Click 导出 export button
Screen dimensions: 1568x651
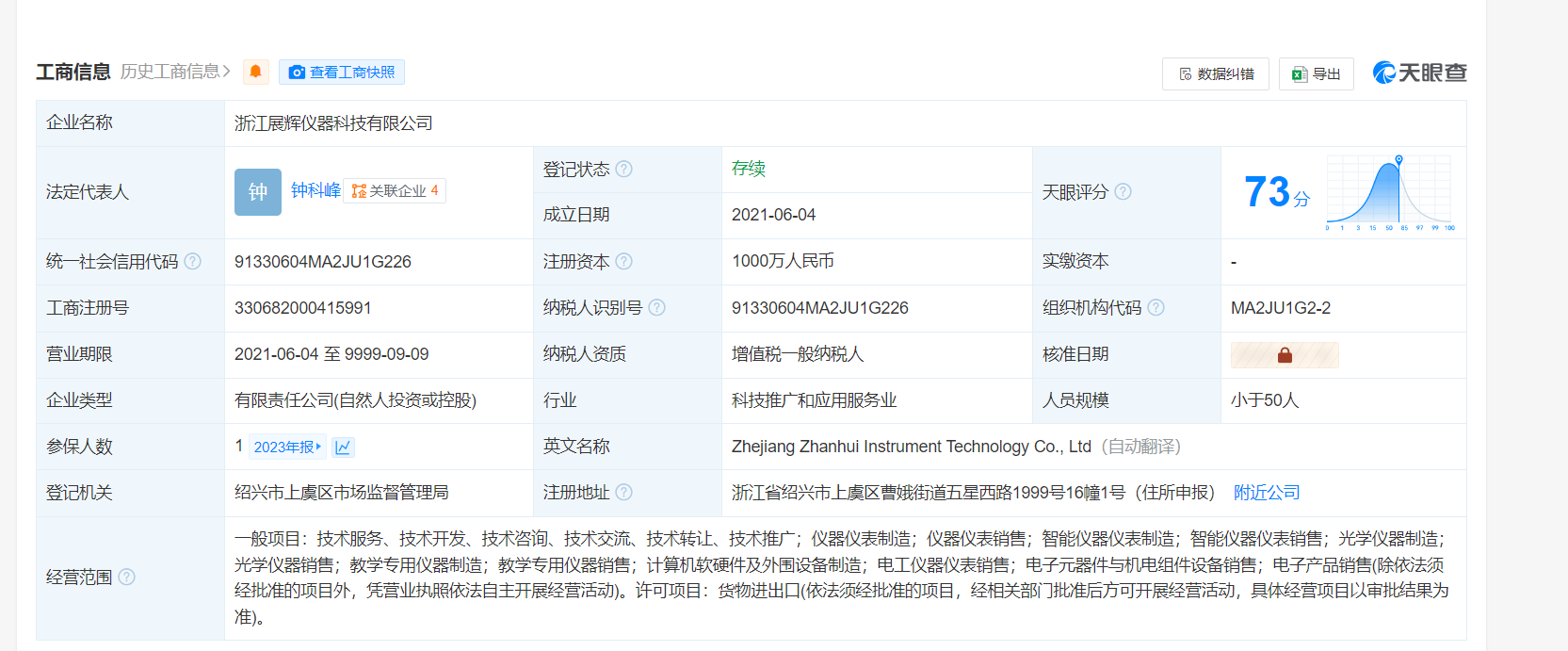tap(1317, 73)
